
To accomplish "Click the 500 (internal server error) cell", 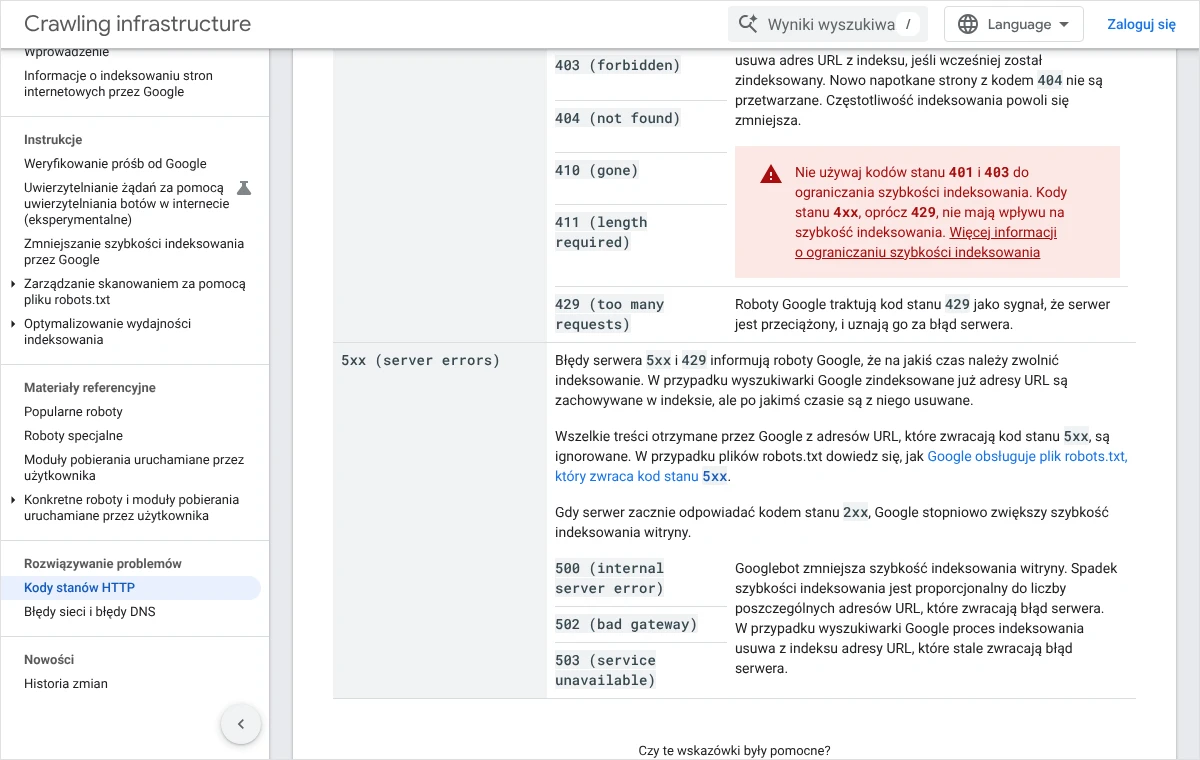I will point(610,578).
